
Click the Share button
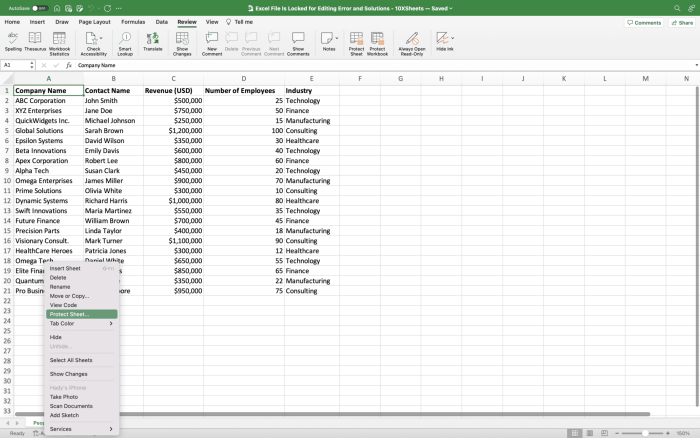coord(682,22)
